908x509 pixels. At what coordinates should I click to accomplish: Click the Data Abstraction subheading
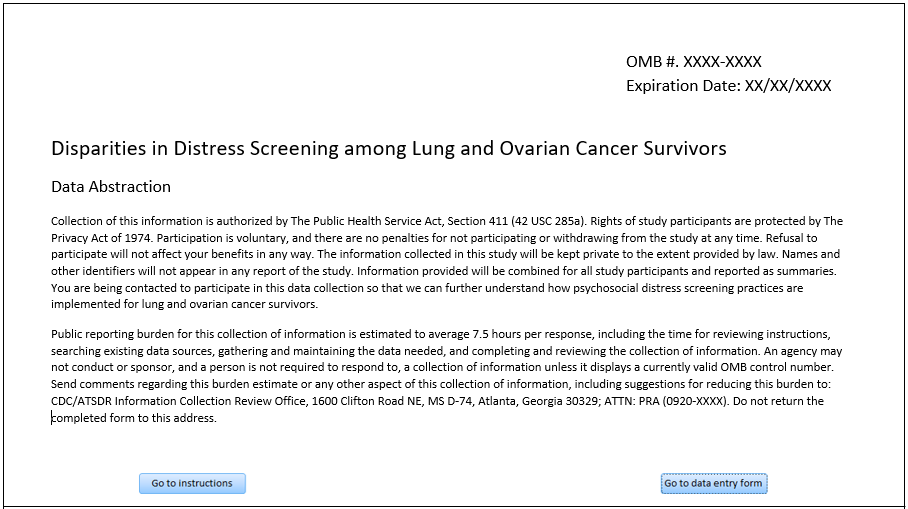pos(111,187)
